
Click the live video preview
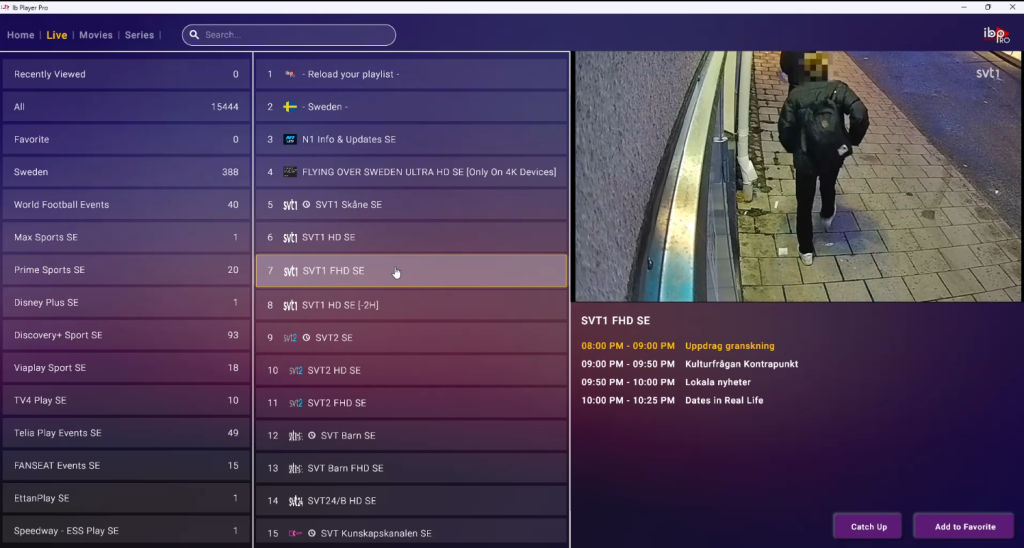pyautogui.click(x=797, y=176)
